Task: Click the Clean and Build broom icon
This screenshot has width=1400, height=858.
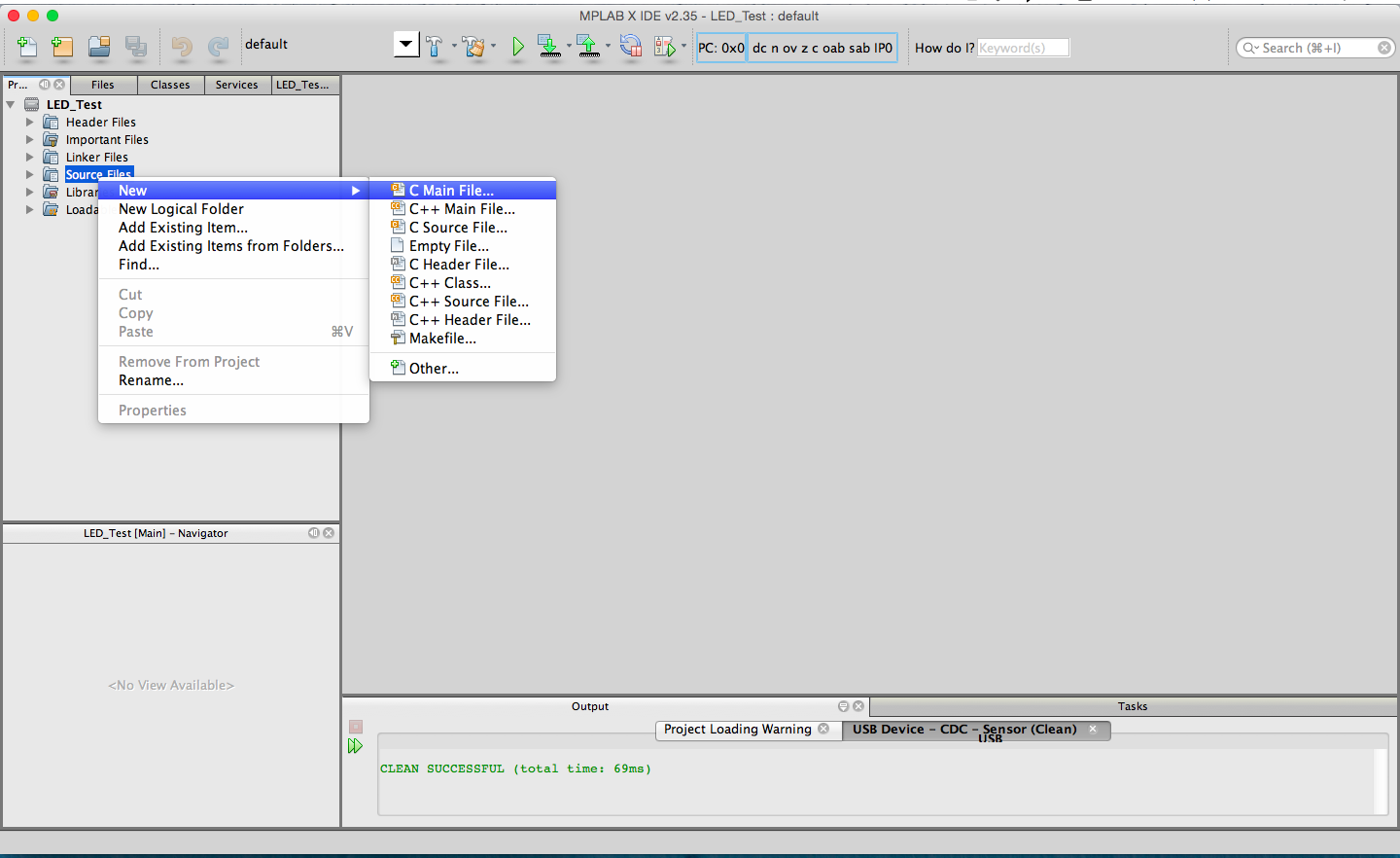Action: pos(473,46)
